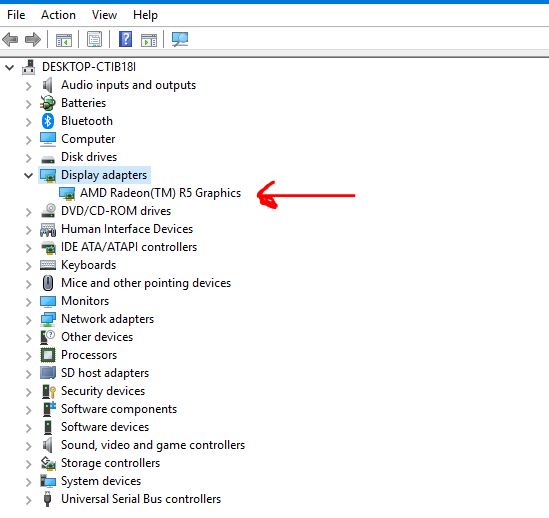Expand Universal Serial Bus controllers chevron

[29, 499]
